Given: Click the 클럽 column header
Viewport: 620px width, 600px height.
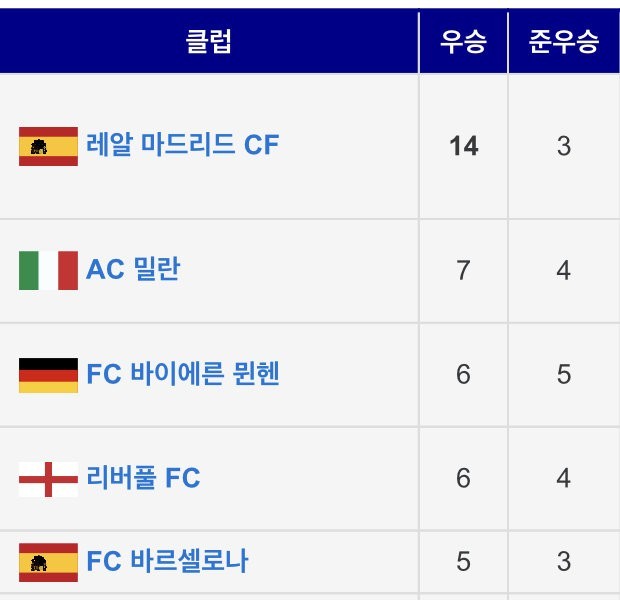Looking at the screenshot, I should point(209,42).
